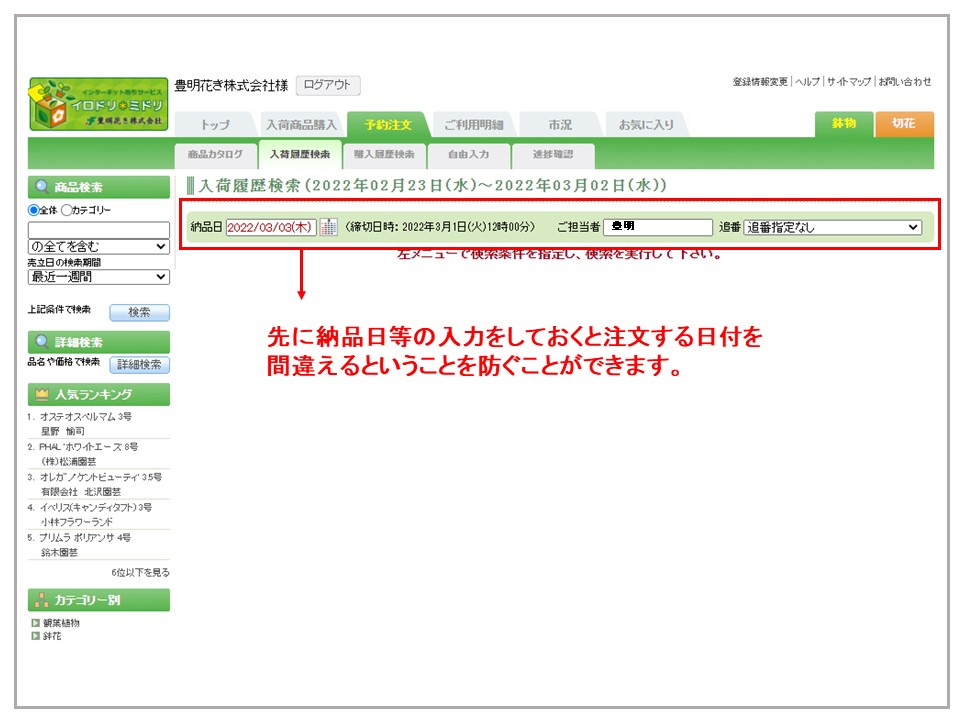Click the green arrow icon beside 観葉植物
The image size is (960, 720).
tap(36, 623)
